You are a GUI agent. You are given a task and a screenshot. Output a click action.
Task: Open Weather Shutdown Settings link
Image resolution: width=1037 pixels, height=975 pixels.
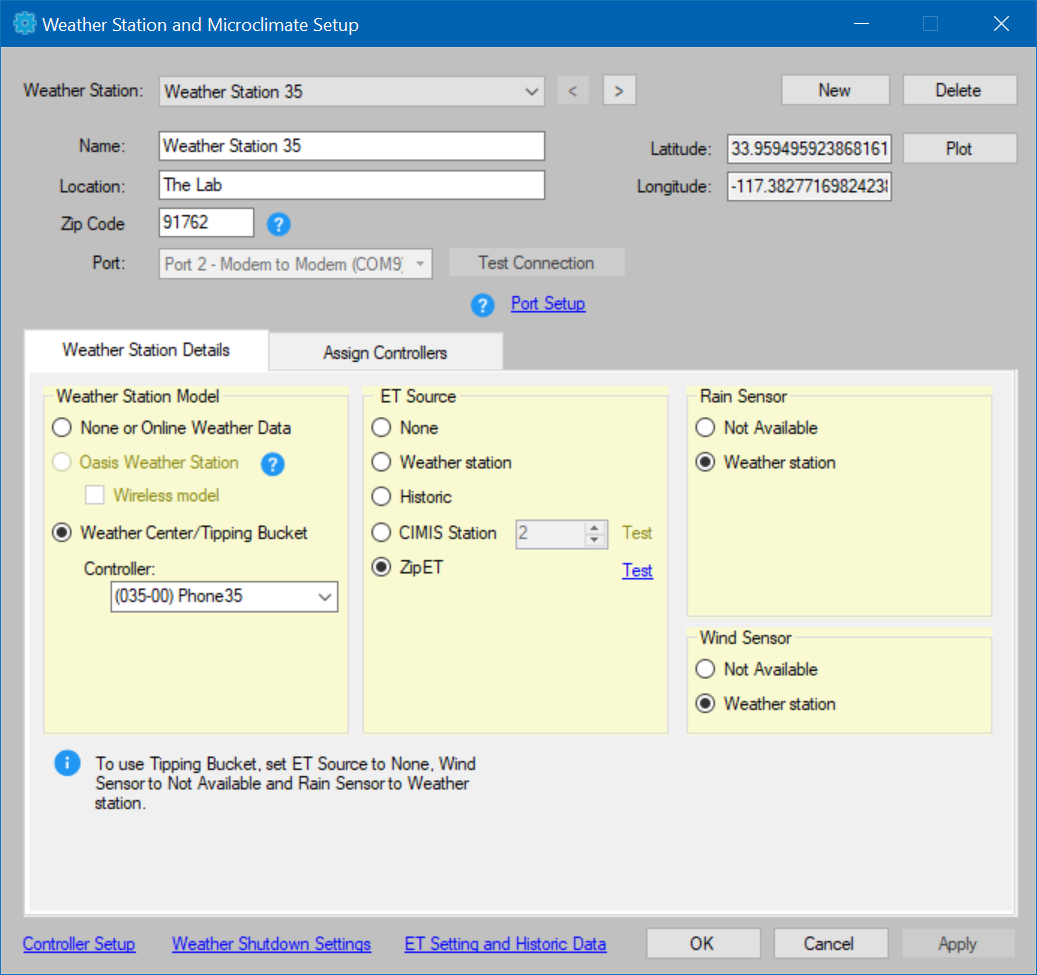coord(271,944)
